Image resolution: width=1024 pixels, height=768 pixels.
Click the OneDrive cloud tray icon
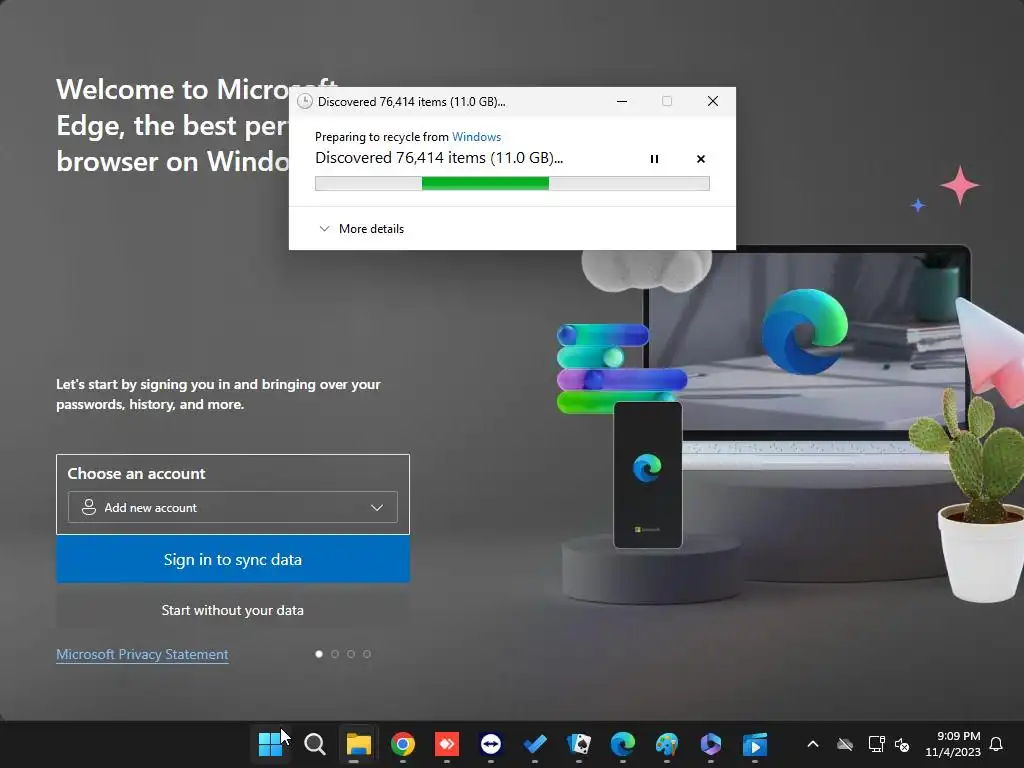coord(845,744)
